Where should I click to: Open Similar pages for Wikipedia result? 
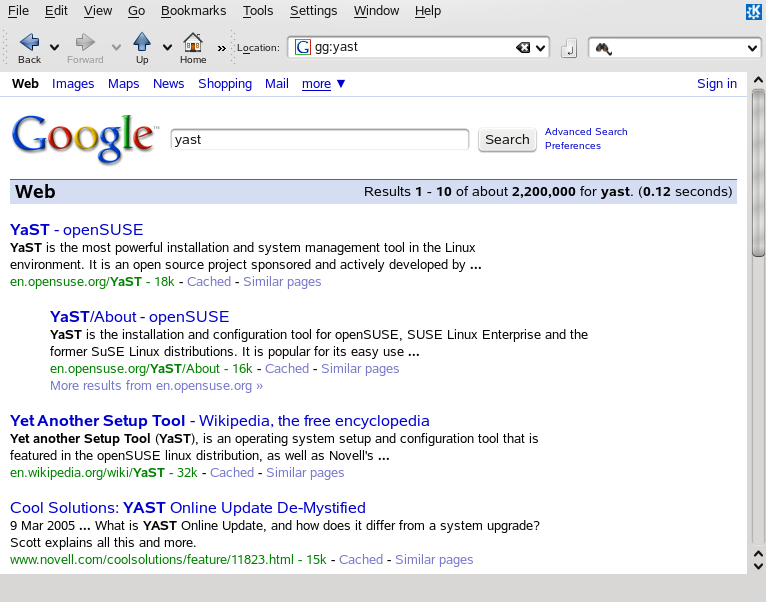tap(305, 473)
